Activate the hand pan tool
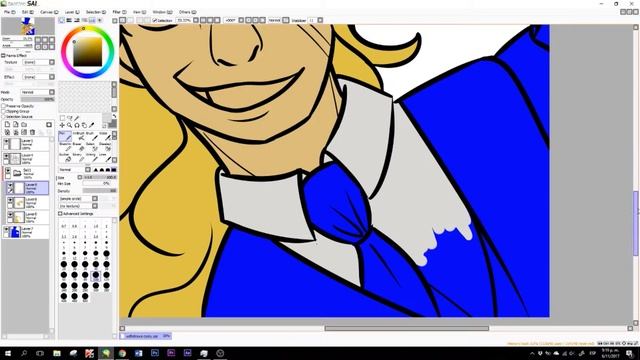This screenshot has height=360, width=640. 84,125
